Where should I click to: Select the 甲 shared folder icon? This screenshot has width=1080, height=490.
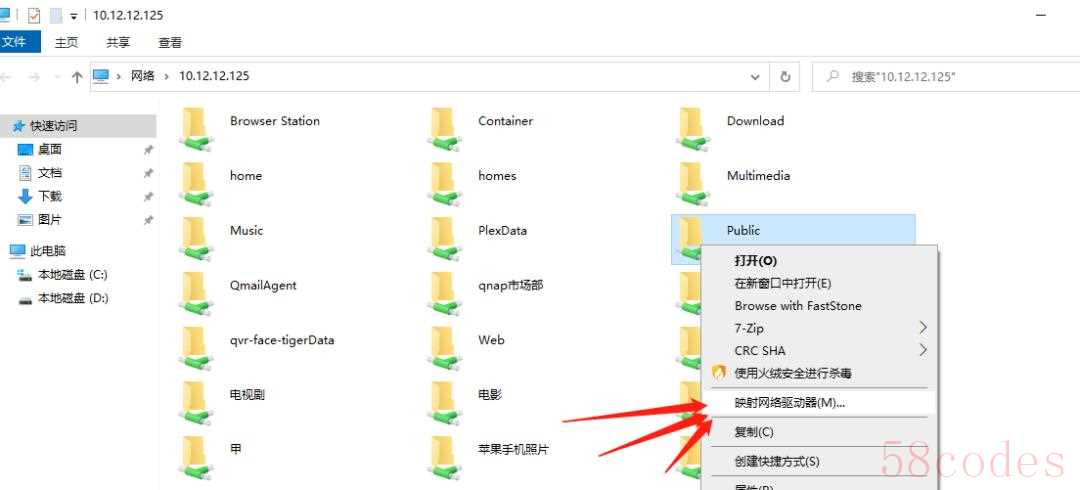tap(196, 458)
